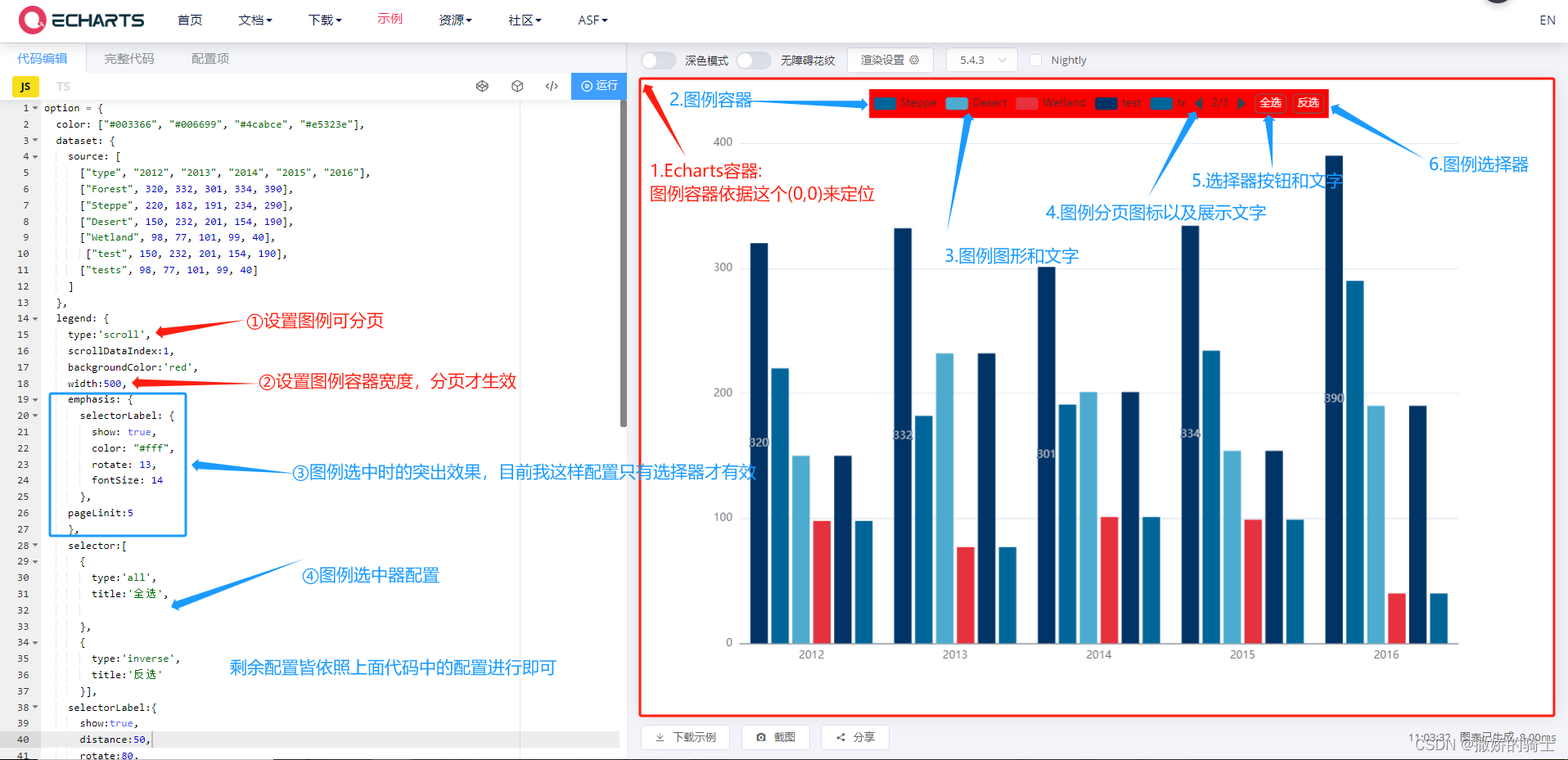This screenshot has height=760, width=1568.
Task: Open the 文档 menu
Action: coord(255,20)
